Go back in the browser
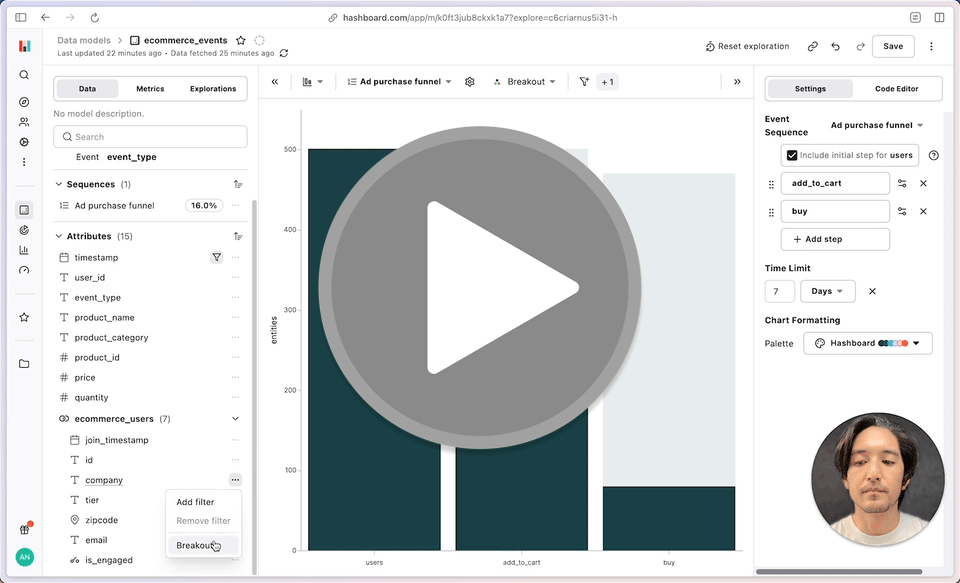Viewport: 960px width, 583px height. tap(45, 18)
